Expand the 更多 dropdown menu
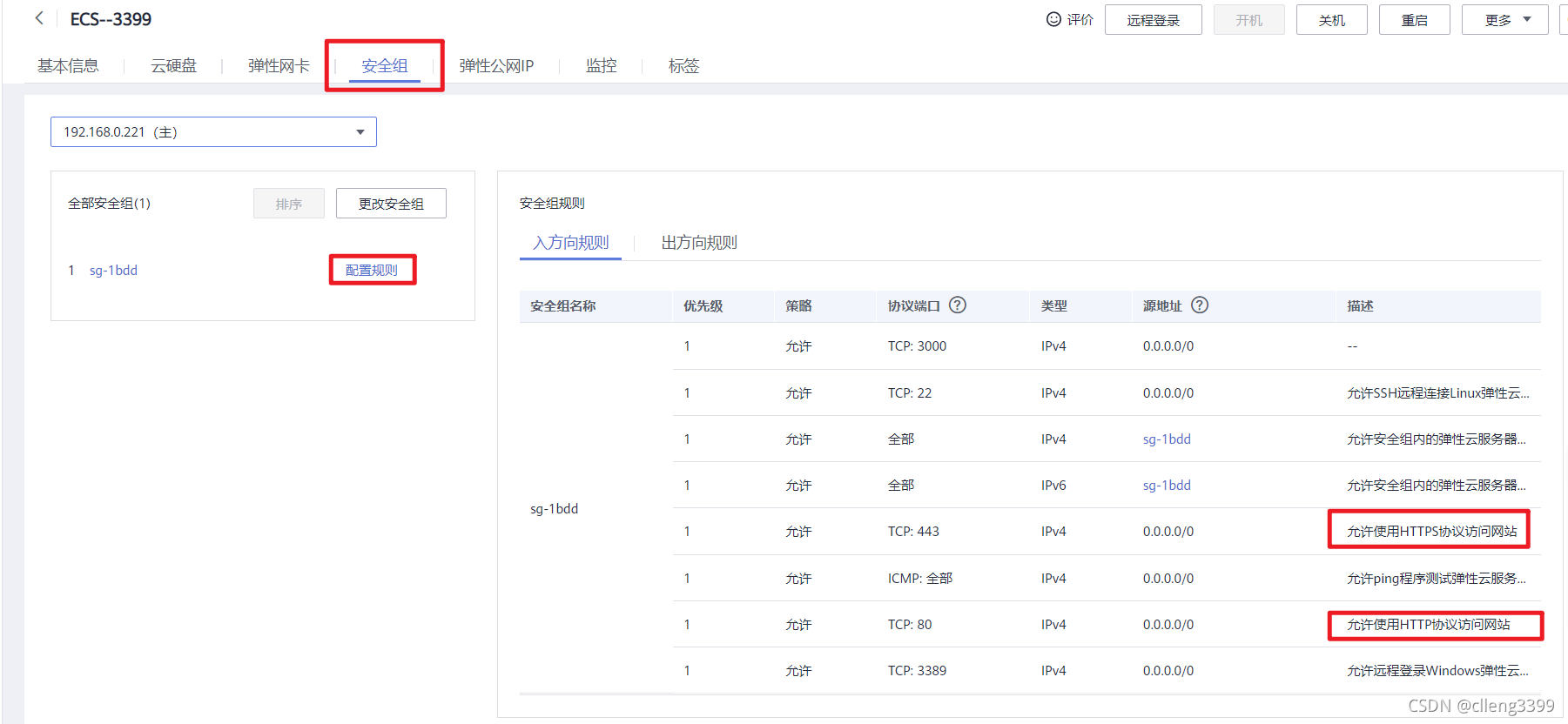The height and width of the screenshot is (724, 1568). click(1504, 20)
